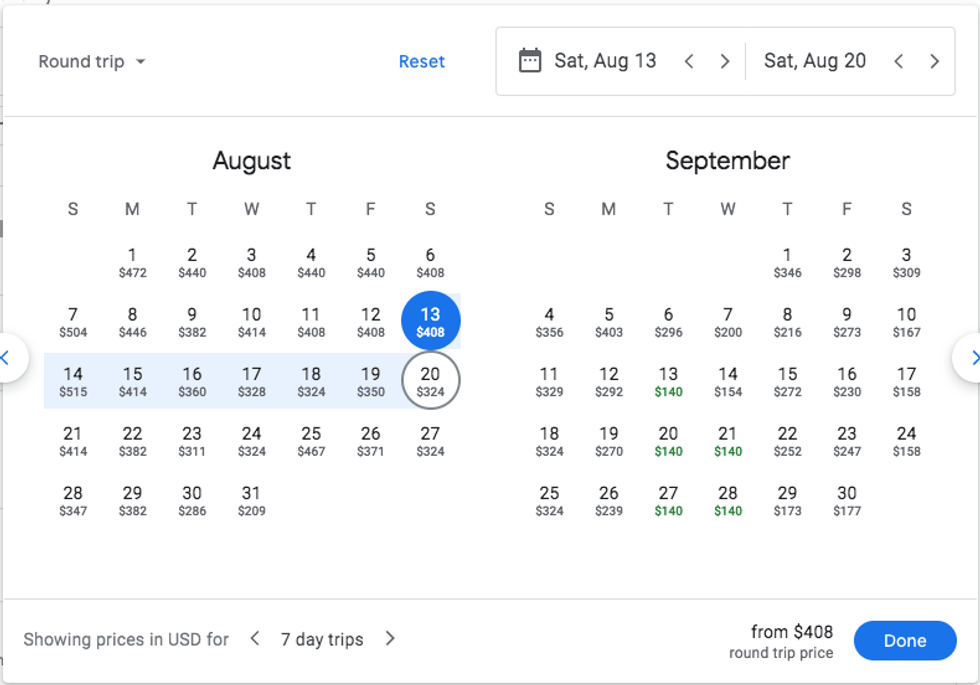
Task: Move departure date one day earlier
Action: tap(689, 61)
